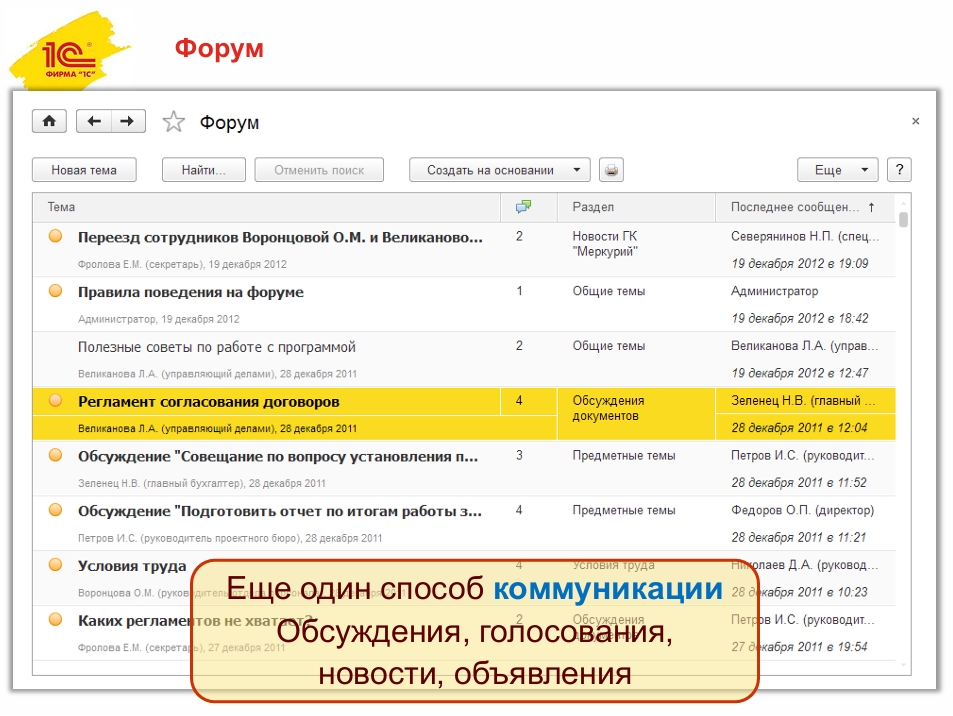Open the Создать на основании dropdown

pos(499,170)
